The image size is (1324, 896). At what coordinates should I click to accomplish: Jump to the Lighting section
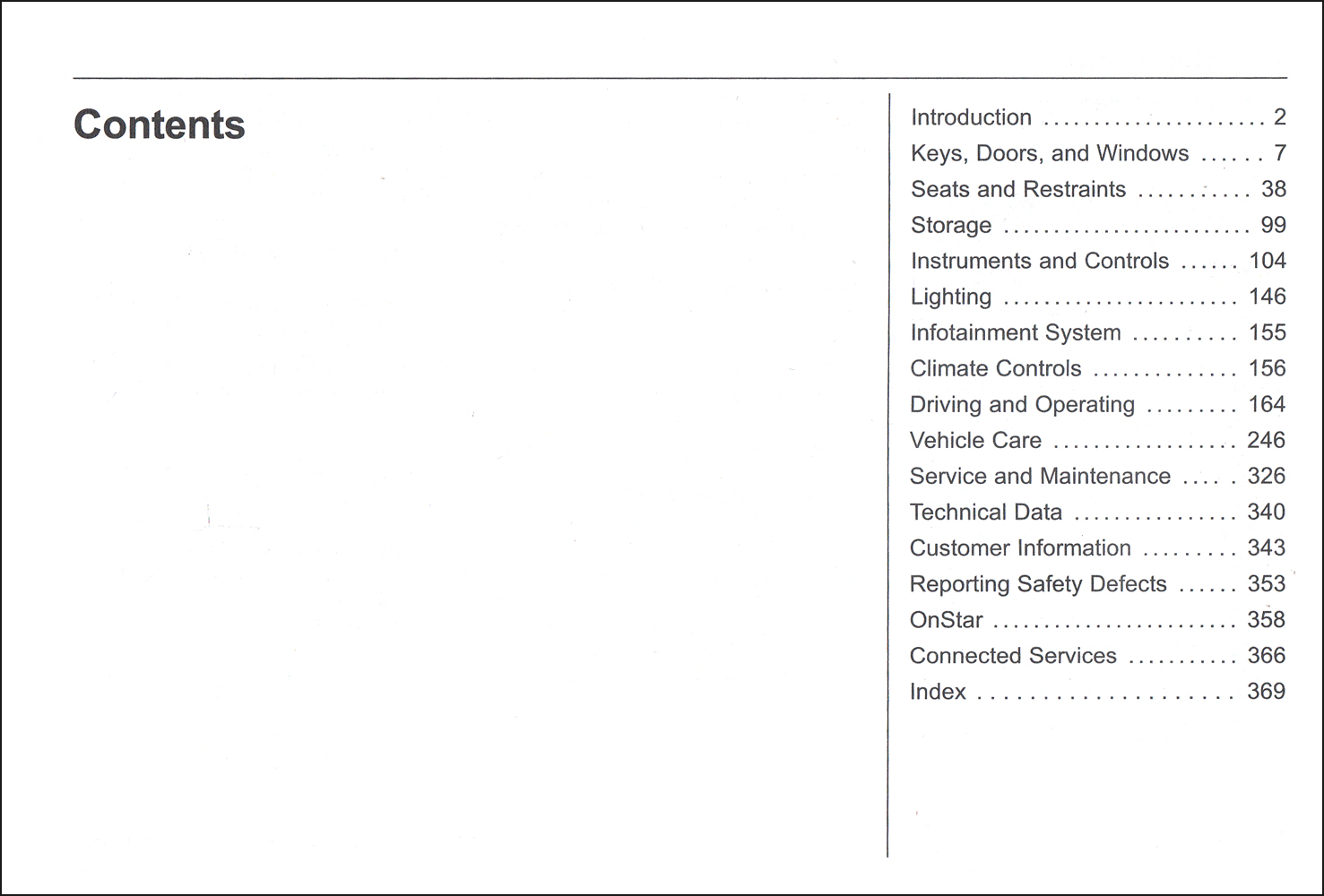click(x=1098, y=297)
